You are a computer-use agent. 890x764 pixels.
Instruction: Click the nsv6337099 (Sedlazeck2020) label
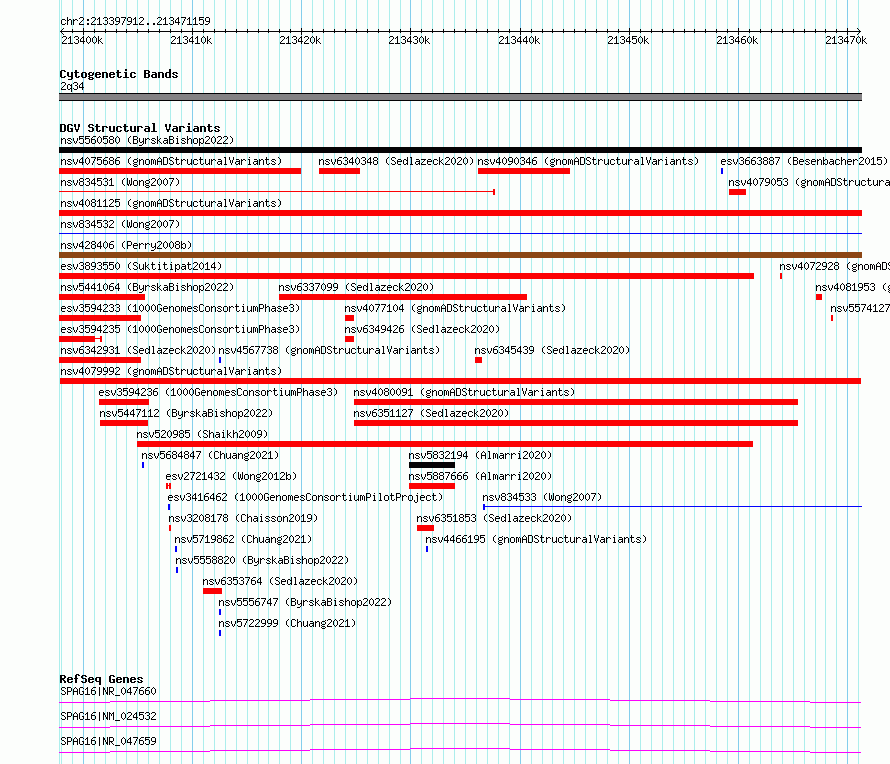356,287
